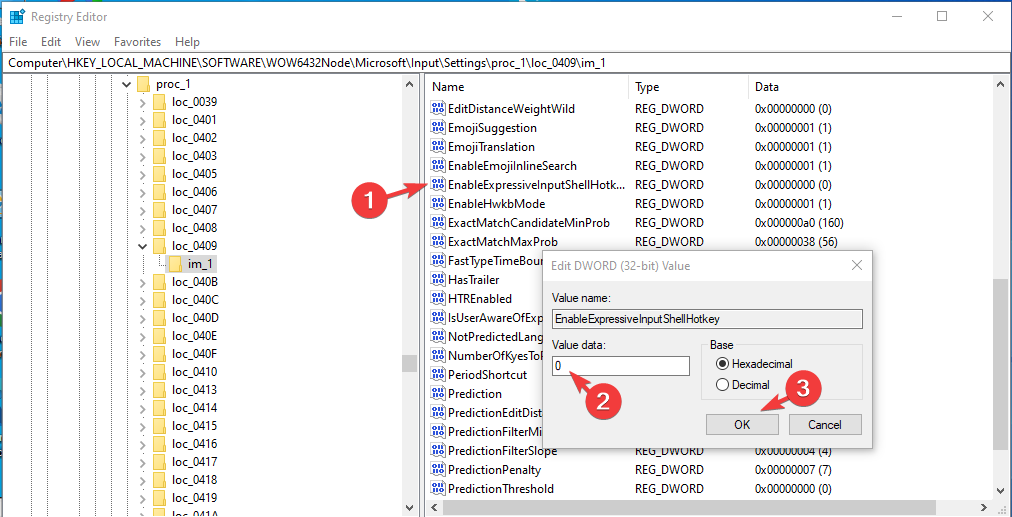This screenshot has width=1012, height=517.
Task: Expand the loc_0406 key
Action: click(x=143, y=192)
